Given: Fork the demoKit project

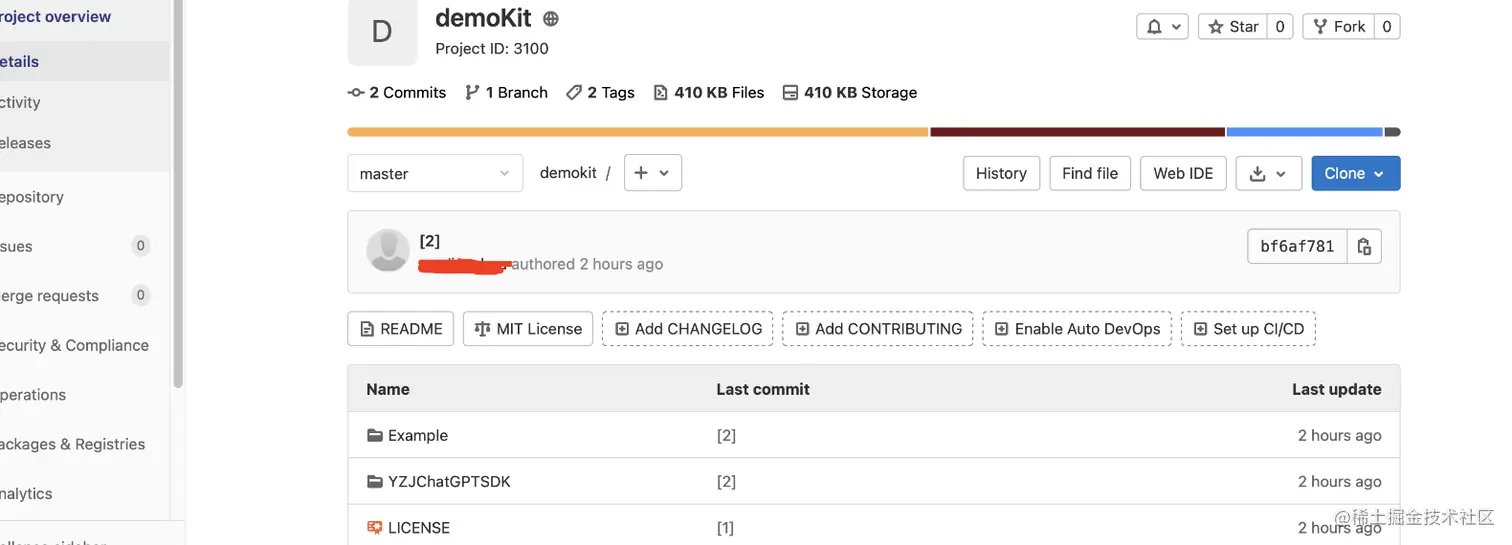Looking at the screenshot, I should (x=1339, y=27).
